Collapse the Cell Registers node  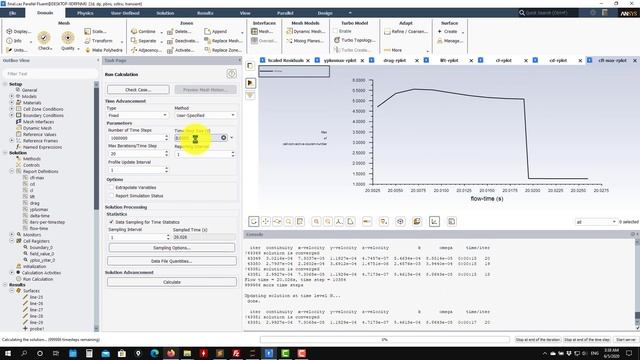pyautogui.click(x=12, y=241)
